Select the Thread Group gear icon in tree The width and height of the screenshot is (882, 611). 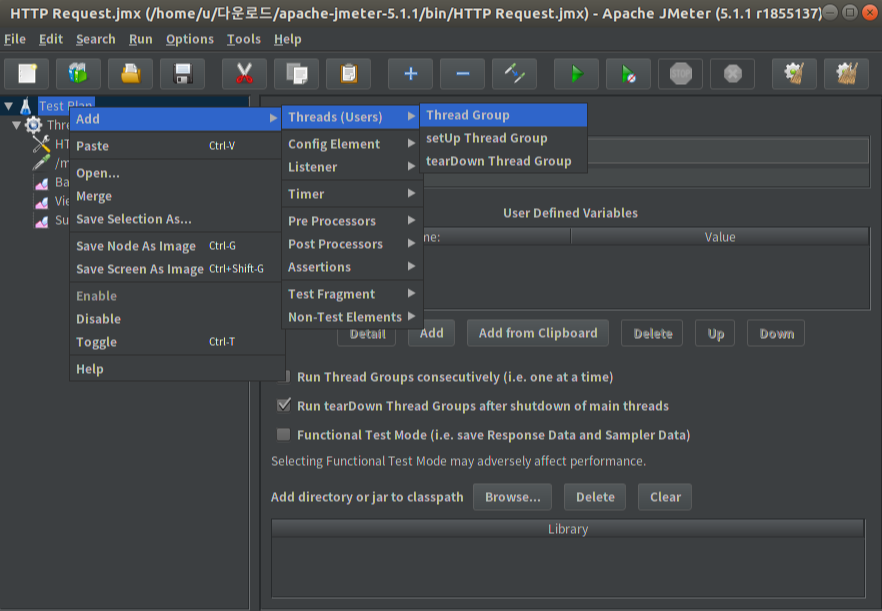[x=34, y=124]
